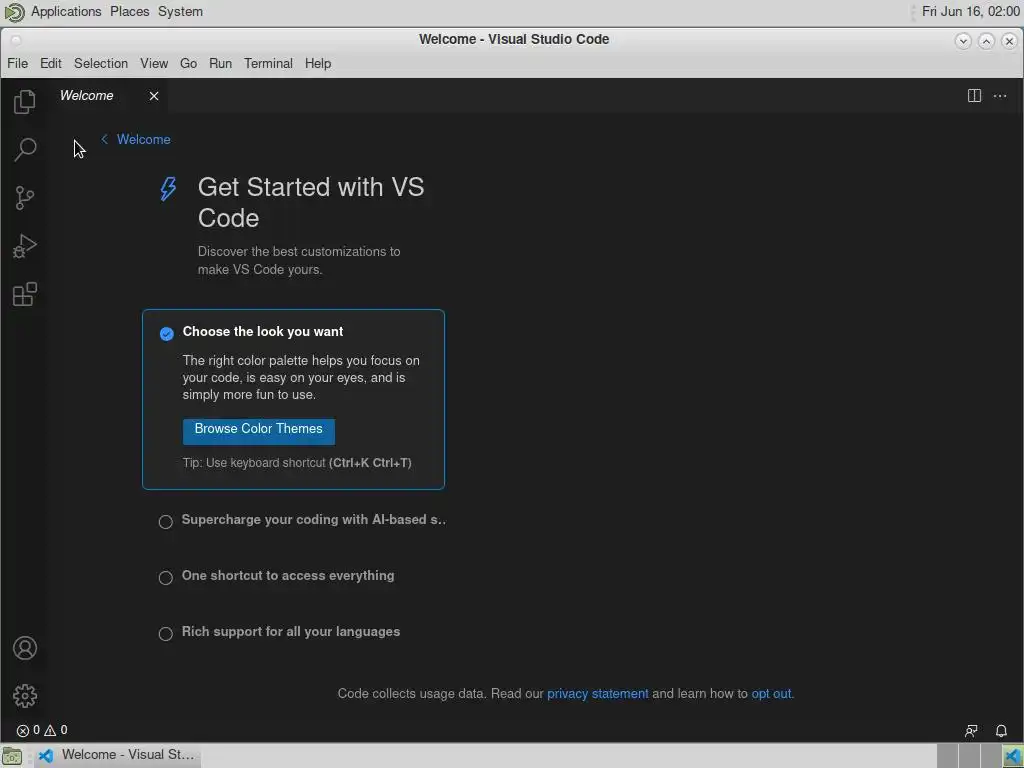
Task: Open the Accounts icon in activity bar
Action: [25, 648]
